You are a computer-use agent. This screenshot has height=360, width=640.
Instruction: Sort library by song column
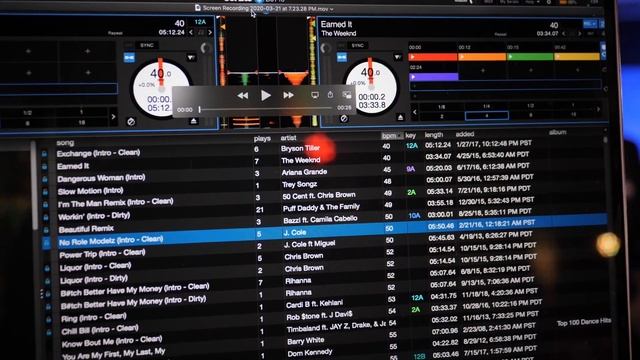tap(65, 143)
